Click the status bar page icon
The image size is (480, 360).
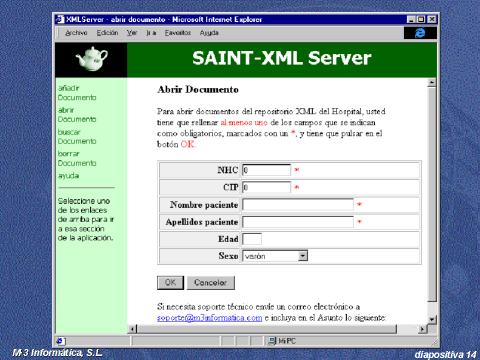pyautogui.click(x=60, y=341)
